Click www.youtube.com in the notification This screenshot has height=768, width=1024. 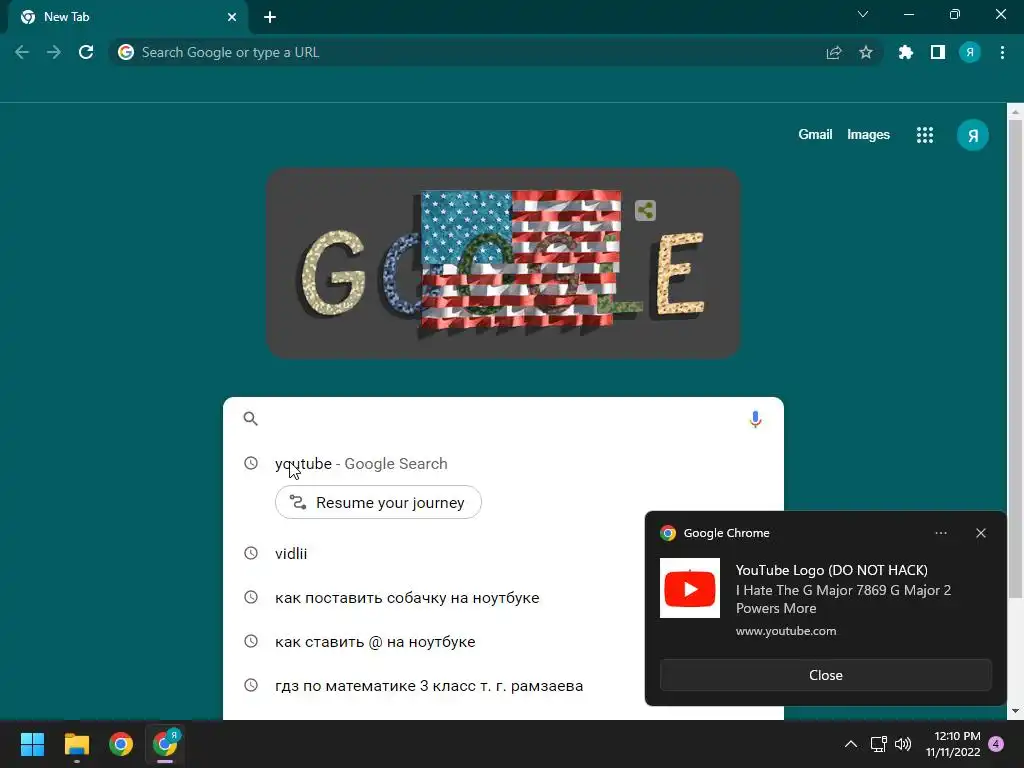tap(786, 631)
